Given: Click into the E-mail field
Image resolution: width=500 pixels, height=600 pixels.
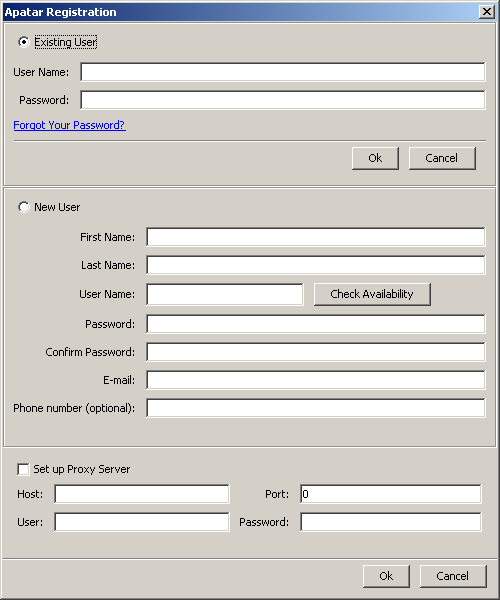Looking at the screenshot, I should coord(316,380).
